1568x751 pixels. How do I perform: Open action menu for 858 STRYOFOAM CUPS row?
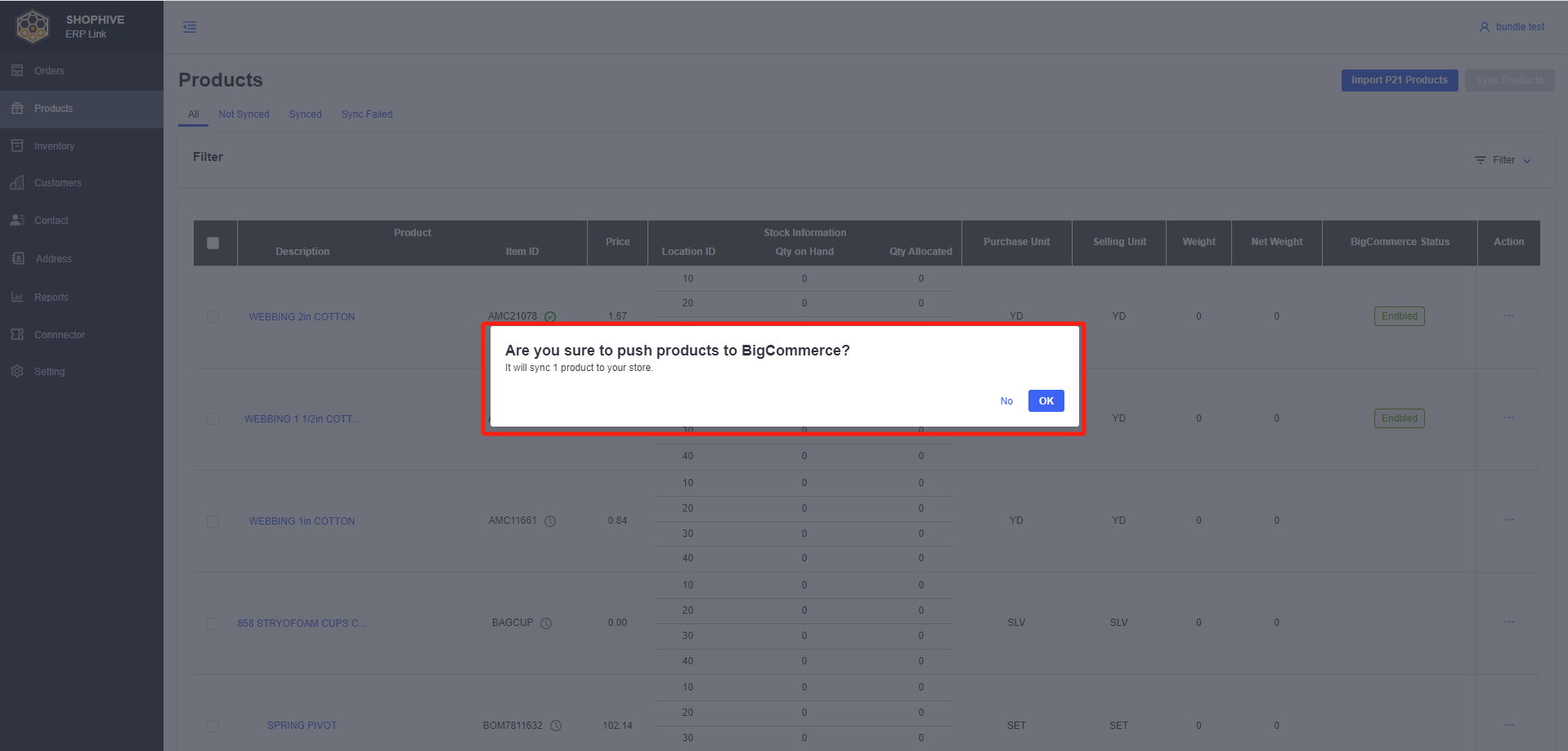tap(1509, 622)
